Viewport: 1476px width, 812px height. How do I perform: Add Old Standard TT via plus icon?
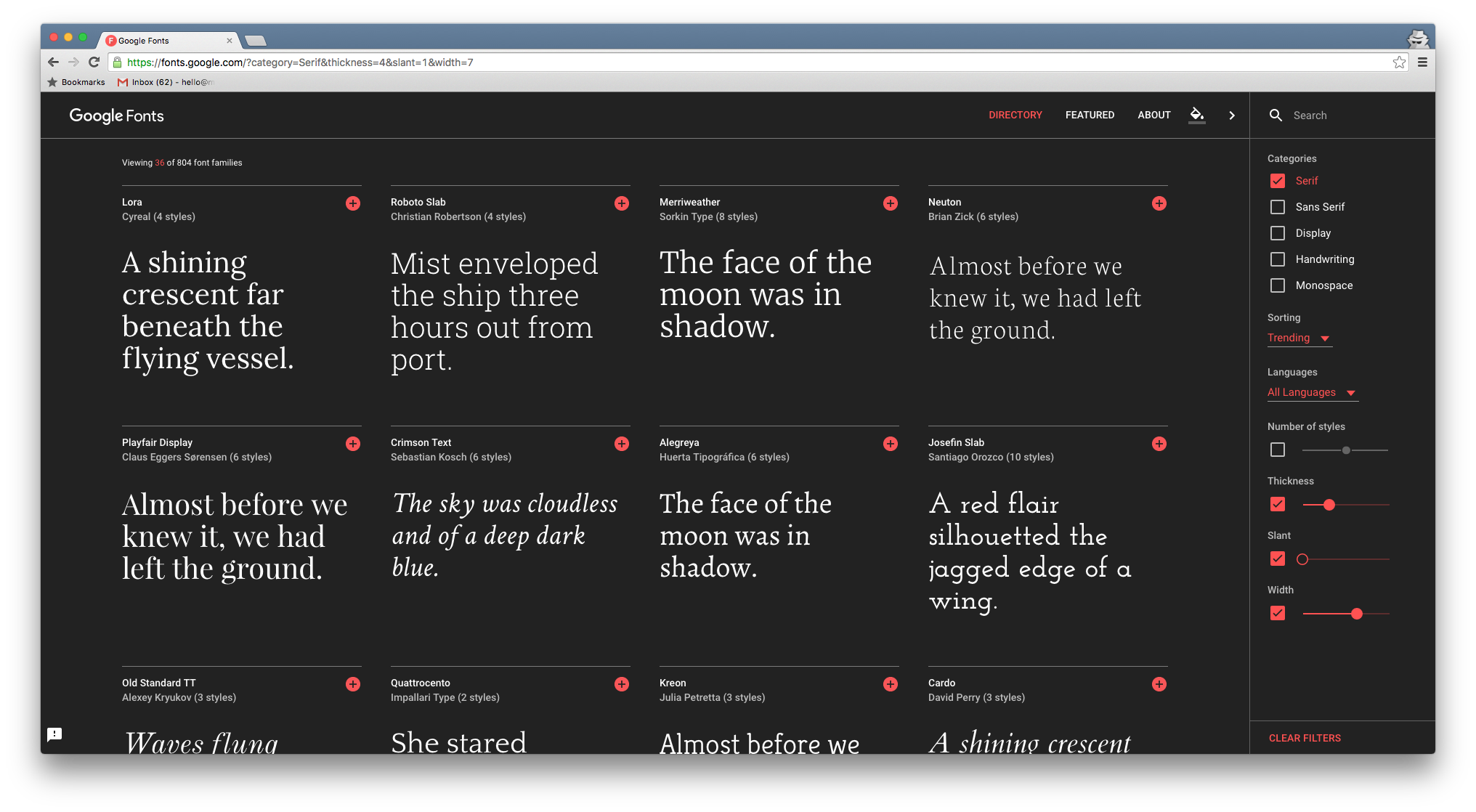353,684
